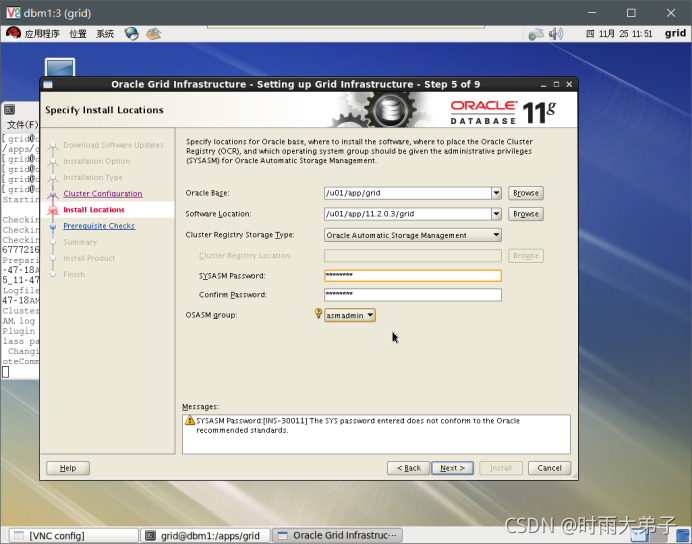Click the Finish step label
Image resolution: width=692 pixels, height=544 pixels.
(74, 274)
